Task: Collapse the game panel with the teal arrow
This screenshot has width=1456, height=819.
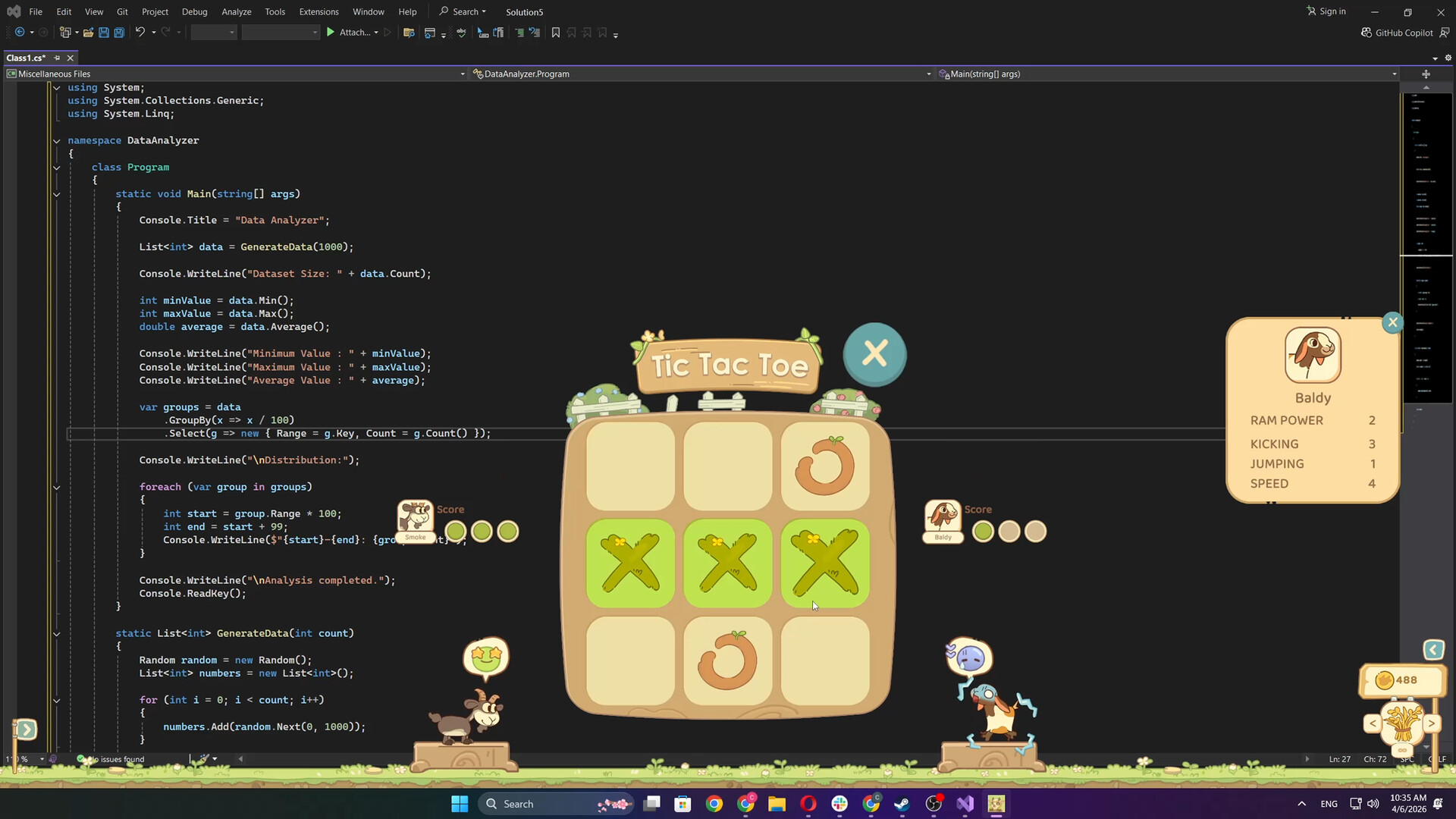Action: tap(1433, 650)
